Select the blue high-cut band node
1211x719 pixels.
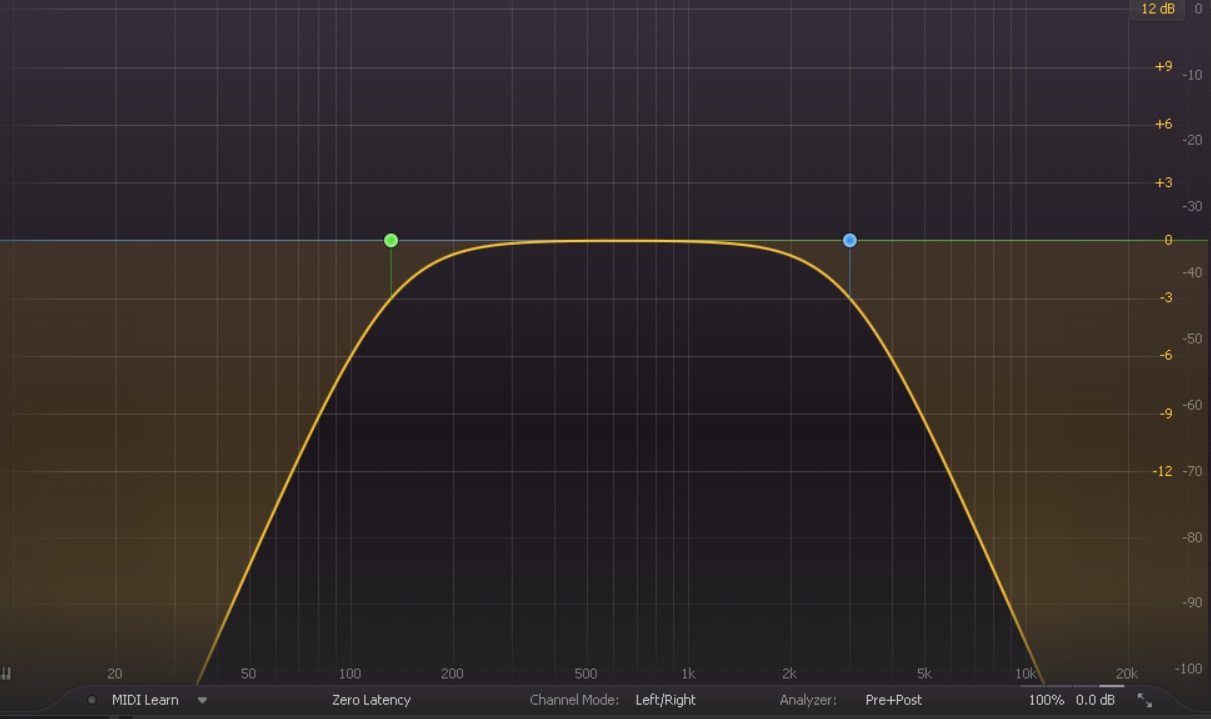point(850,240)
